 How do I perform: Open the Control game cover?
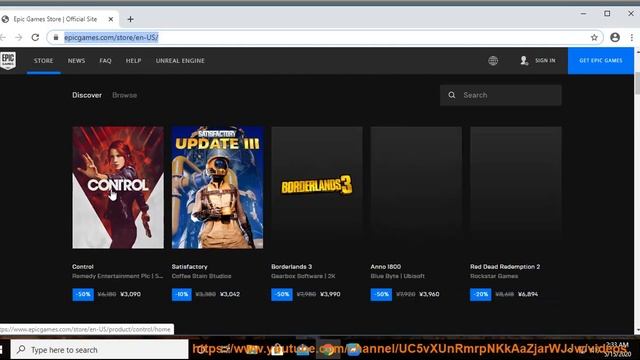pyautogui.click(x=118, y=187)
